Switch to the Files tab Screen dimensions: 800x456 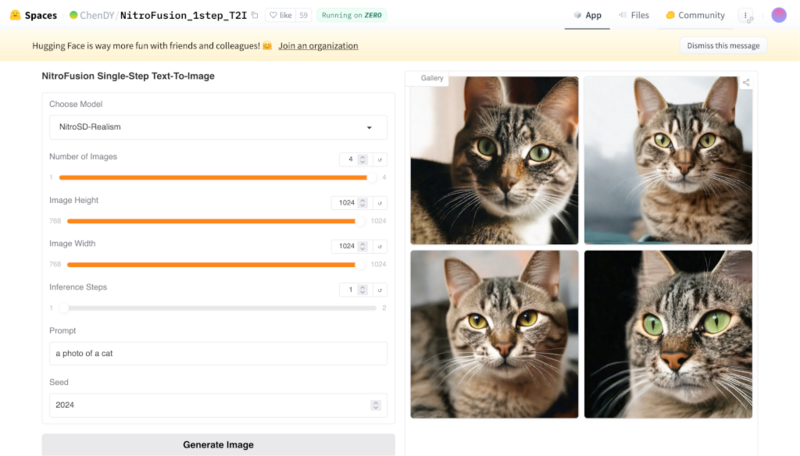coord(634,15)
